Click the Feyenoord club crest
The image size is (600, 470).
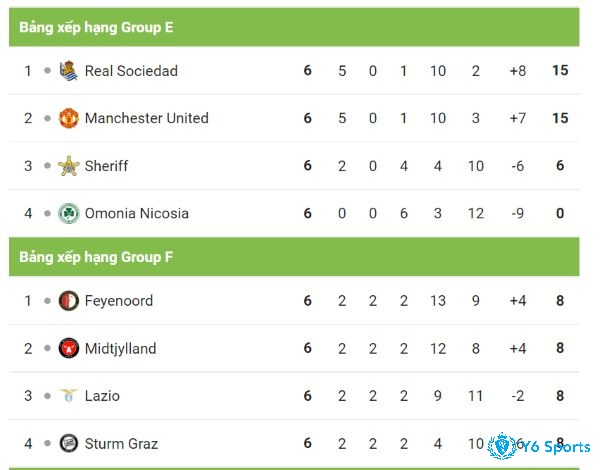tap(68, 301)
